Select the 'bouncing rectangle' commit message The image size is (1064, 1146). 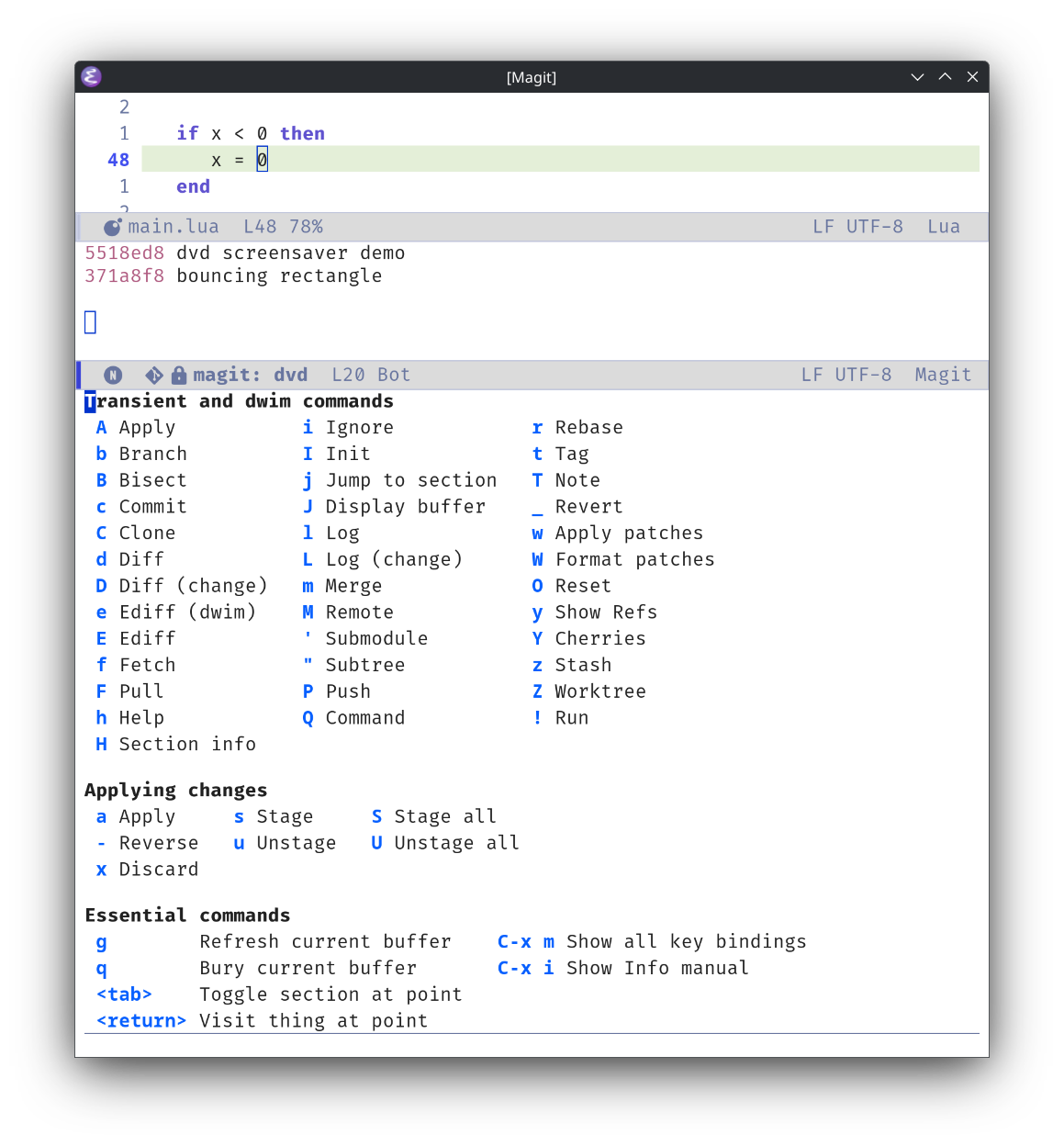click(279, 275)
